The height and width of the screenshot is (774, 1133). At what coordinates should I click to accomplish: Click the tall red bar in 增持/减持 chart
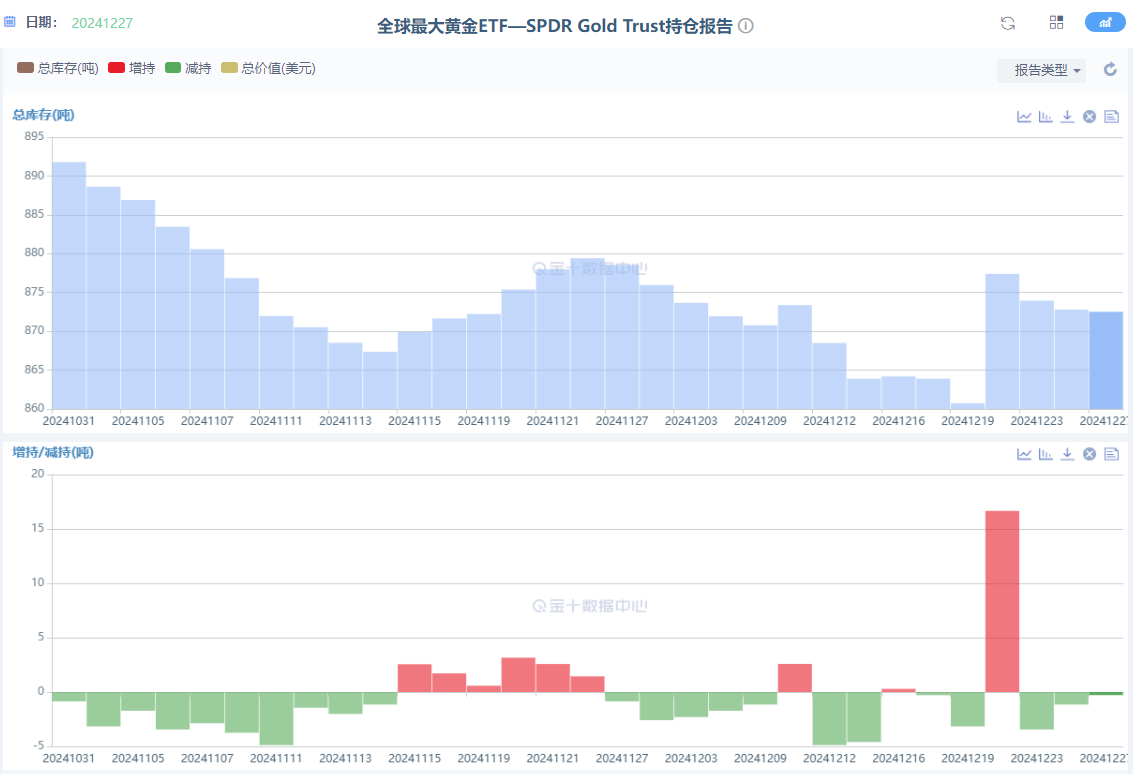[x=1002, y=600]
